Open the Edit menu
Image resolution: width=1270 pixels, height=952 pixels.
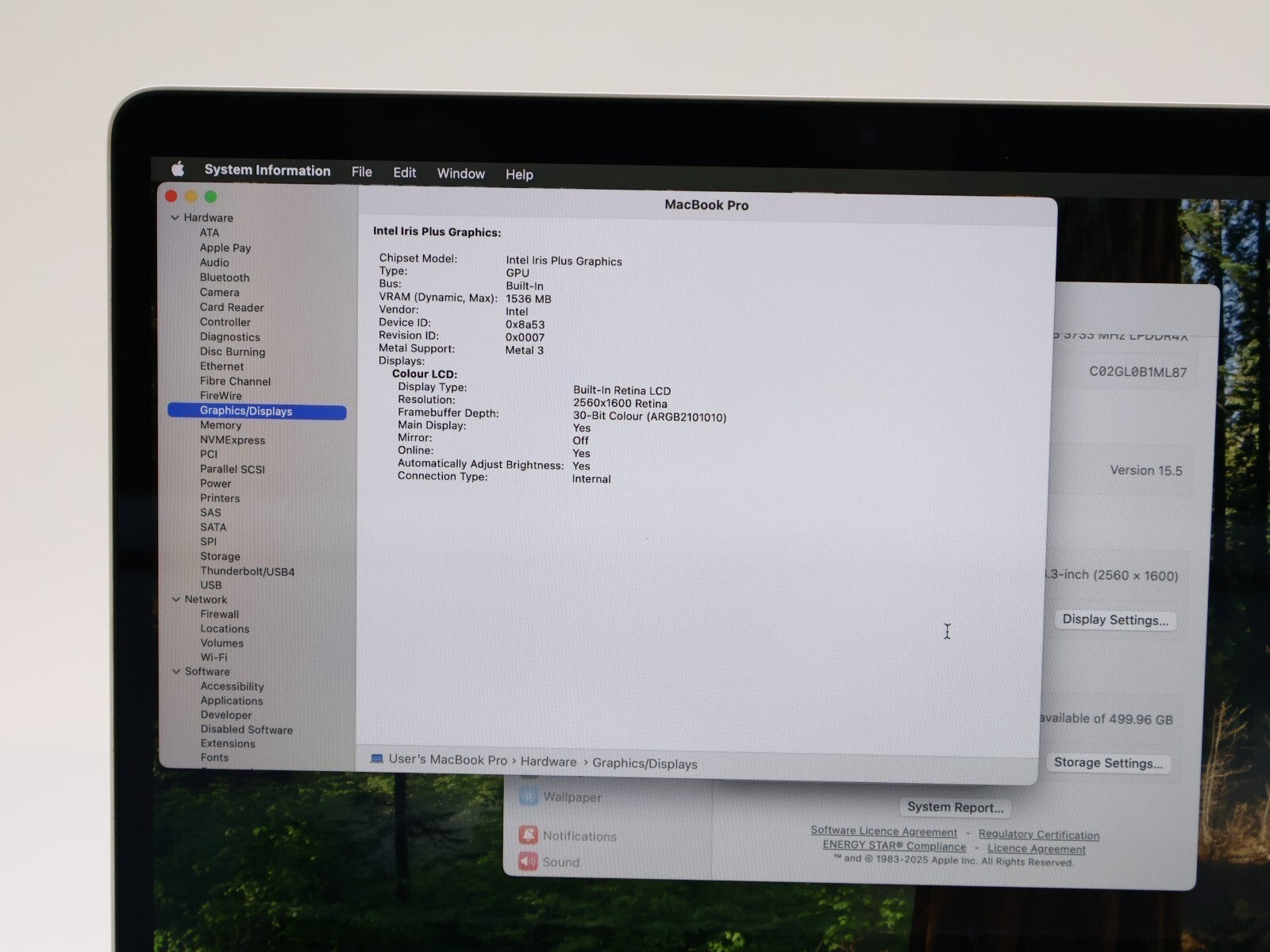coord(405,172)
